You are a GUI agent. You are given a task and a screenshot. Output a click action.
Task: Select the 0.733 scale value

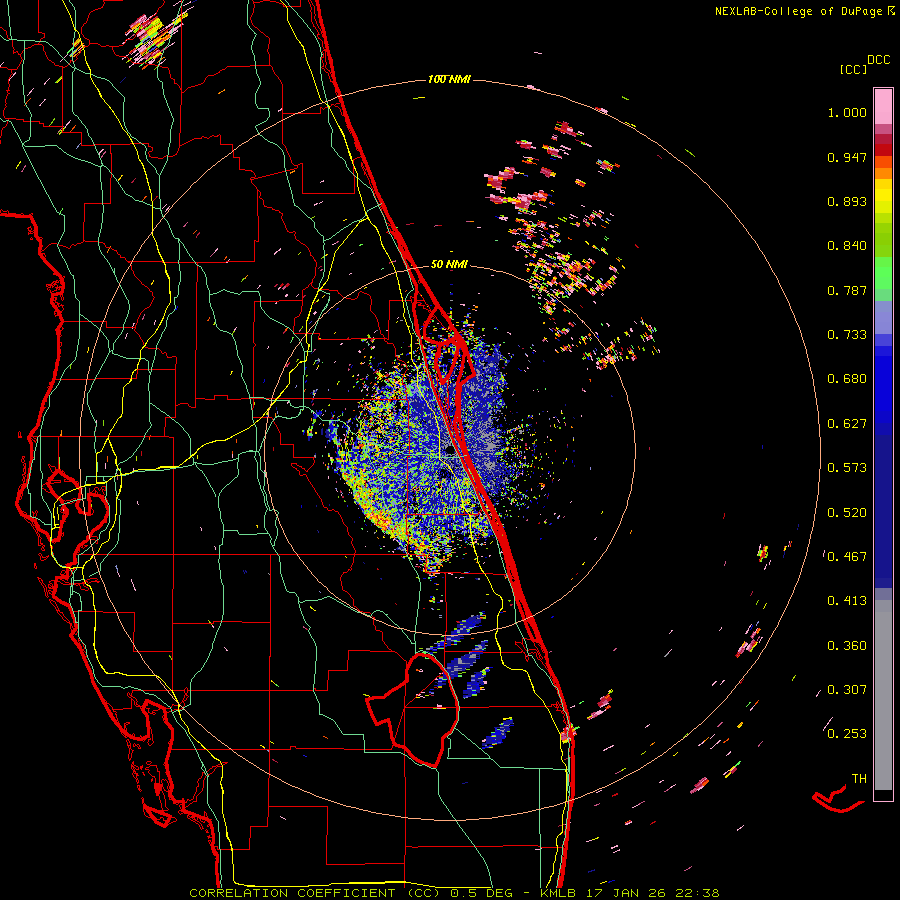[x=847, y=335]
